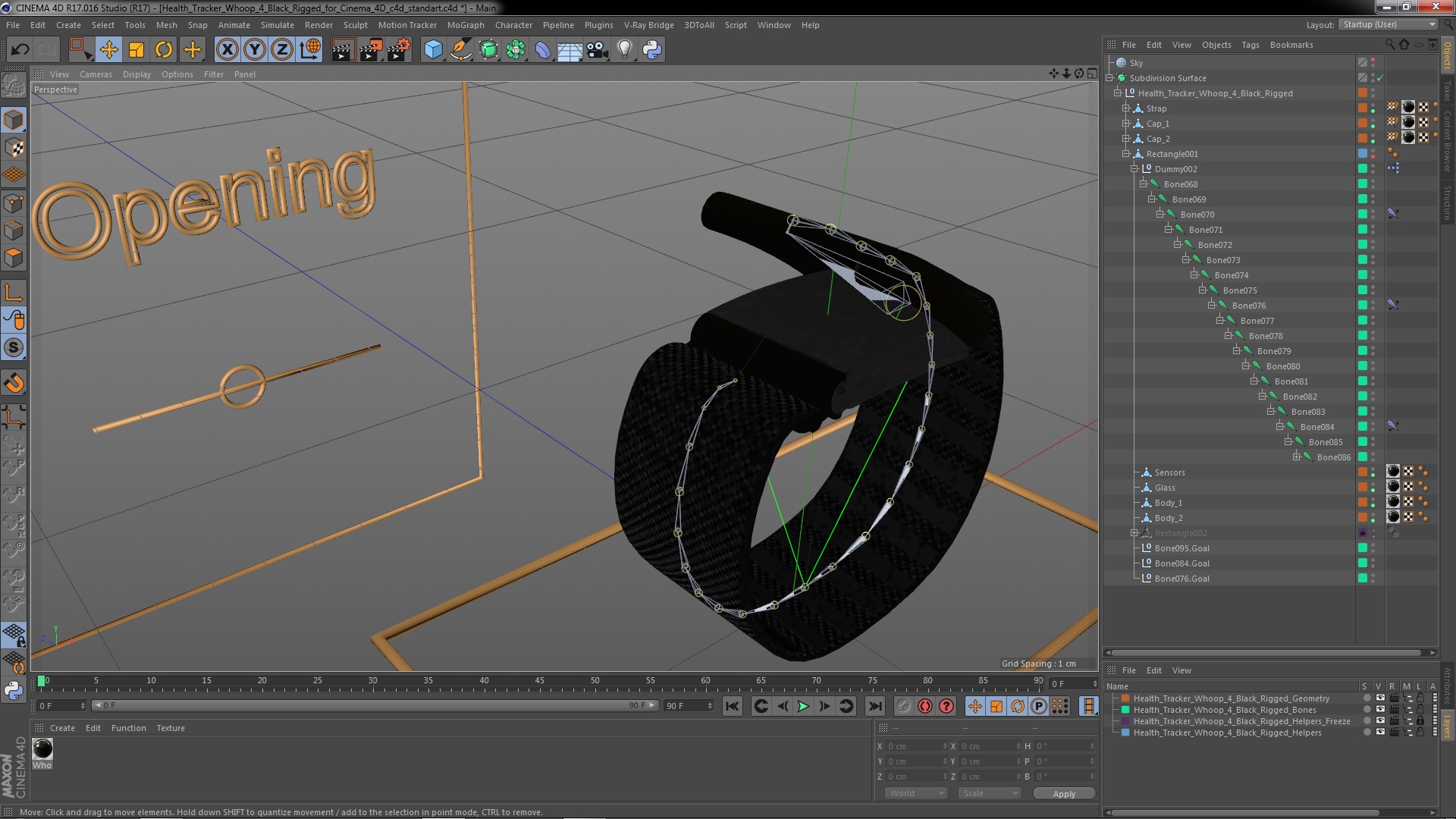The image size is (1456, 819).
Task: Play the animation forward
Action: pos(803,707)
